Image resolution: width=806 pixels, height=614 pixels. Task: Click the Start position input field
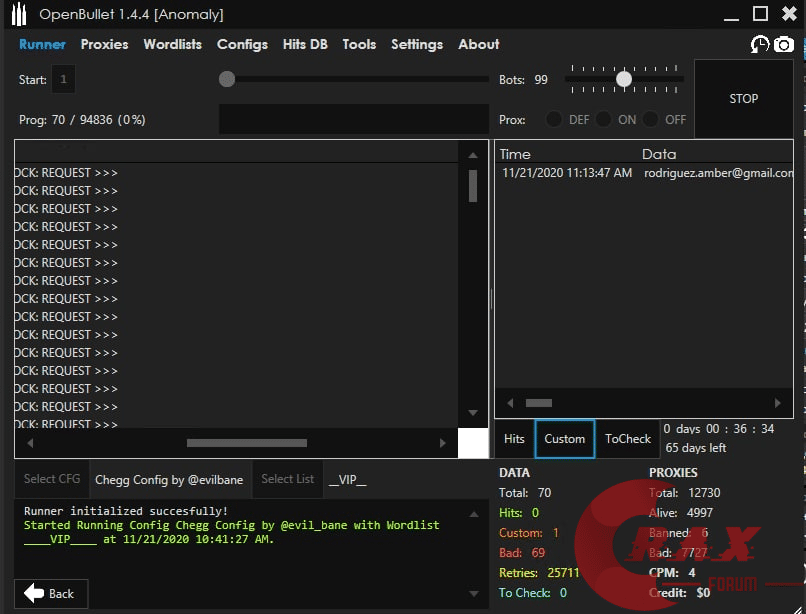(x=63, y=79)
